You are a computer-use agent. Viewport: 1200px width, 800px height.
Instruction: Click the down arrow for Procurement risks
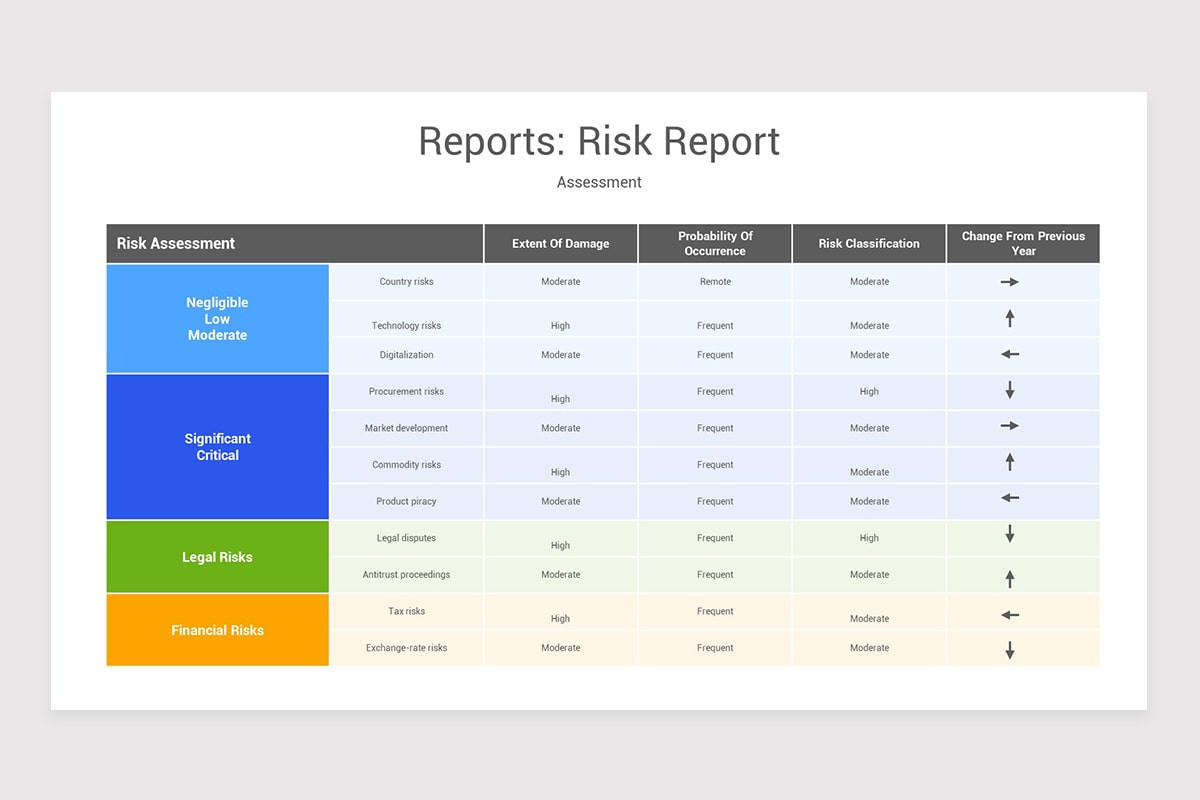point(1010,392)
